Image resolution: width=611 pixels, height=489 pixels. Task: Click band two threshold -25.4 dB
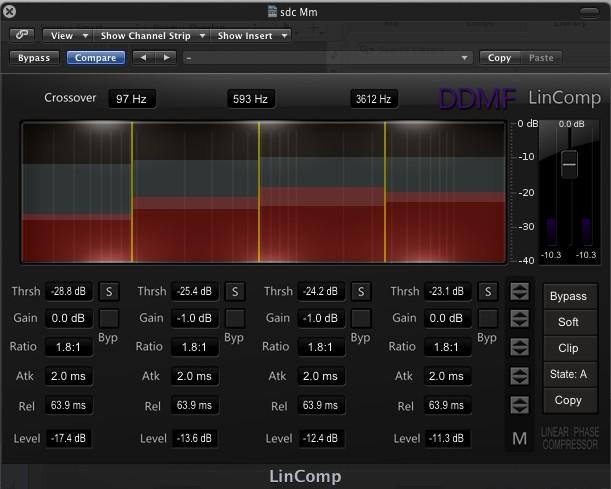194,291
